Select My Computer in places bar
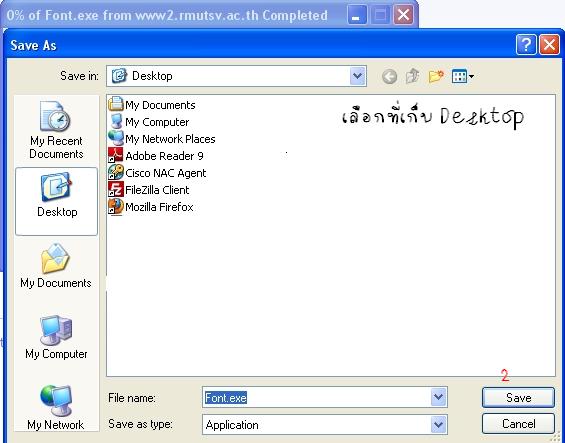Screen dimensions: 565x443 tap(56, 337)
